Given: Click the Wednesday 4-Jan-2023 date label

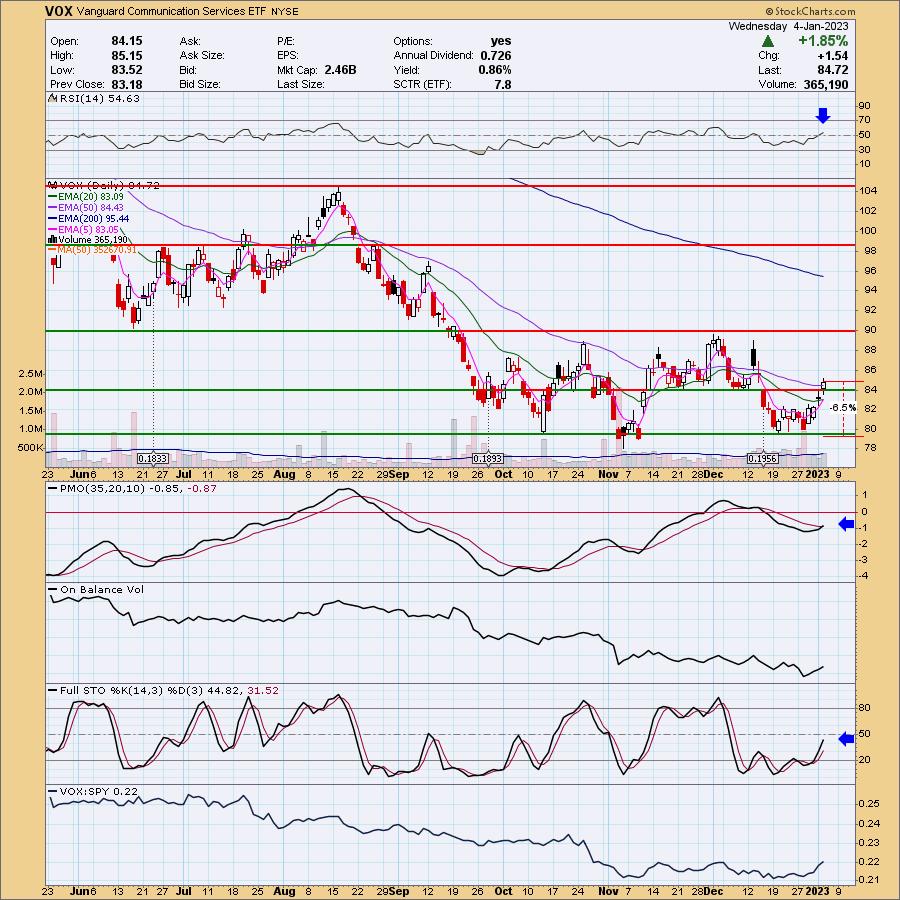Looking at the screenshot, I should (789, 26).
